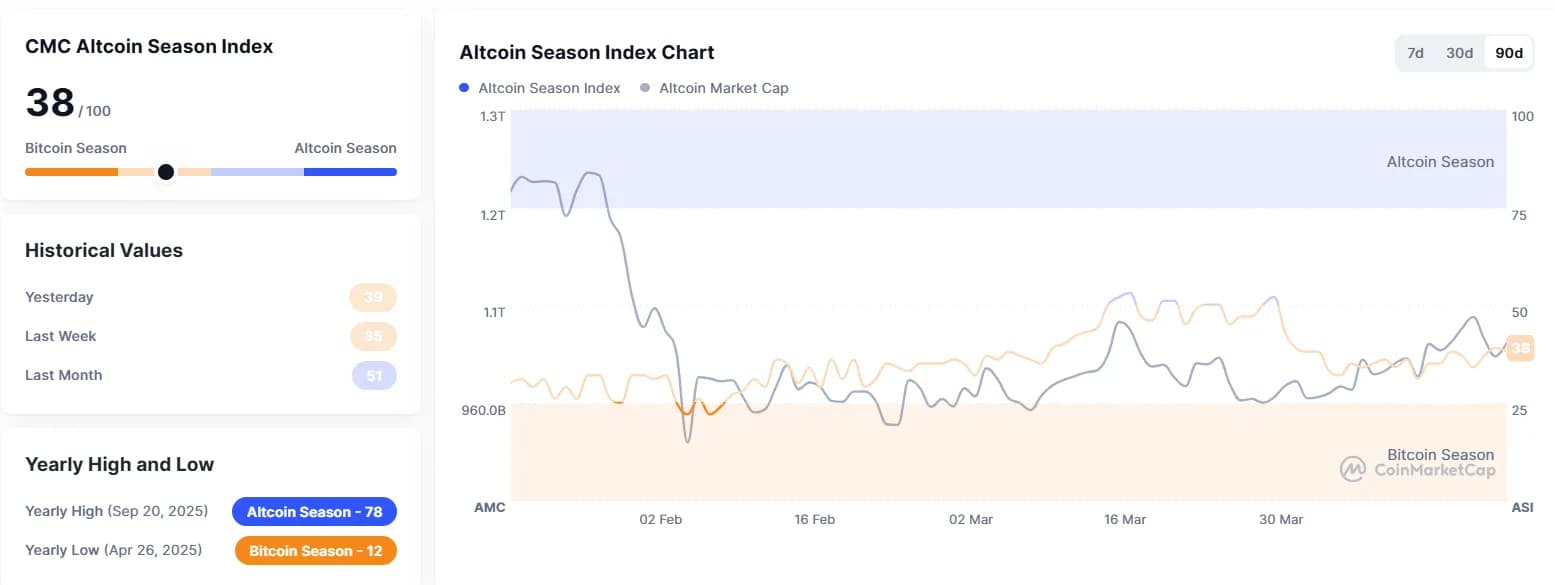Click the 16 Mar date axis marker
The image size is (1555, 585).
pyautogui.click(x=1125, y=520)
